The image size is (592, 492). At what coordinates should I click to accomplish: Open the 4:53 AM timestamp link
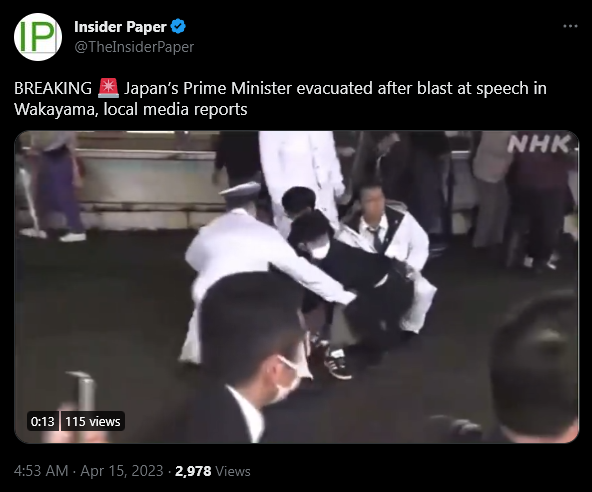click(41, 471)
